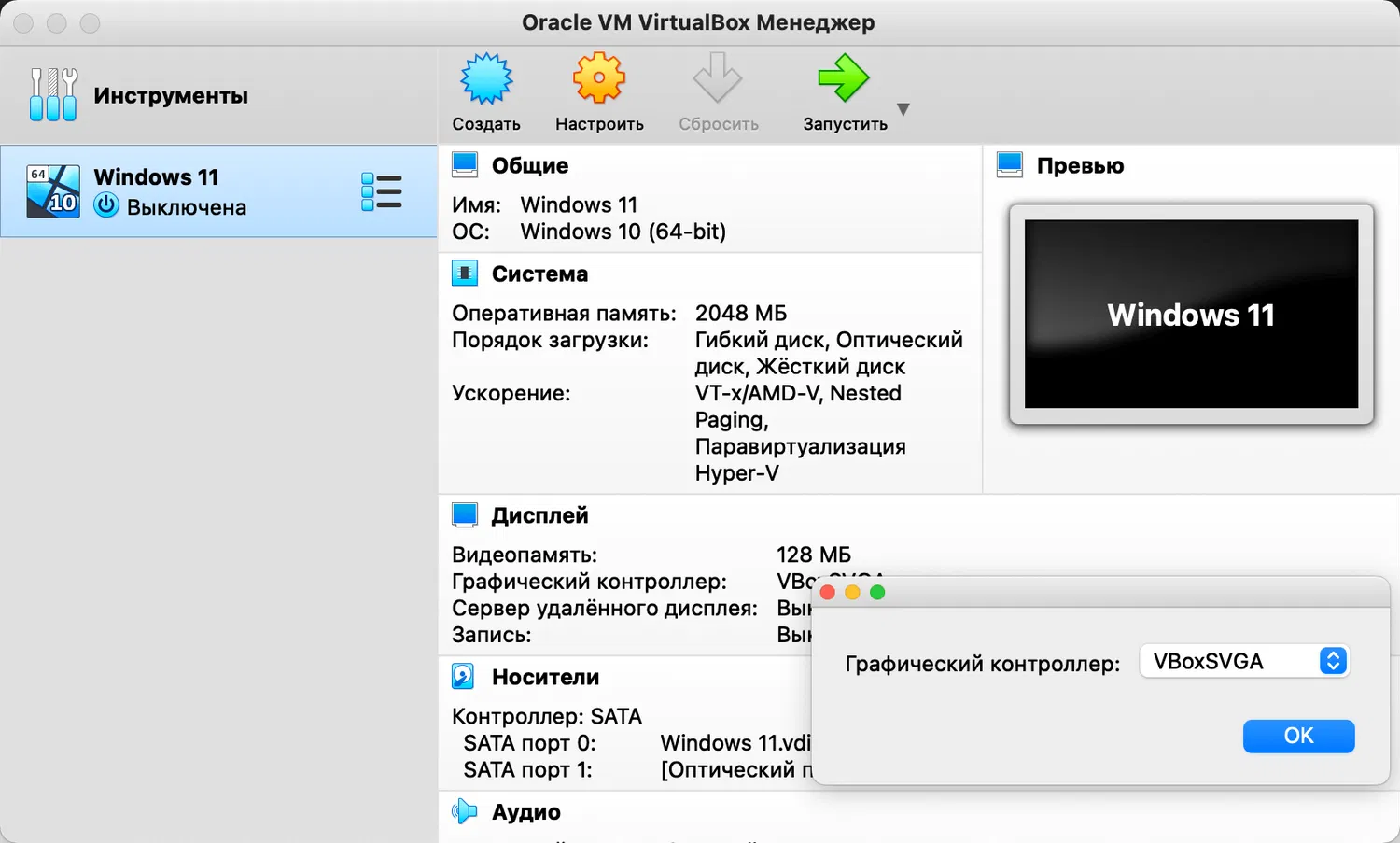Open the Графический контроллер VBoxSVGA dropdown
Viewport: 1400px width, 843px height.
point(1244,661)
